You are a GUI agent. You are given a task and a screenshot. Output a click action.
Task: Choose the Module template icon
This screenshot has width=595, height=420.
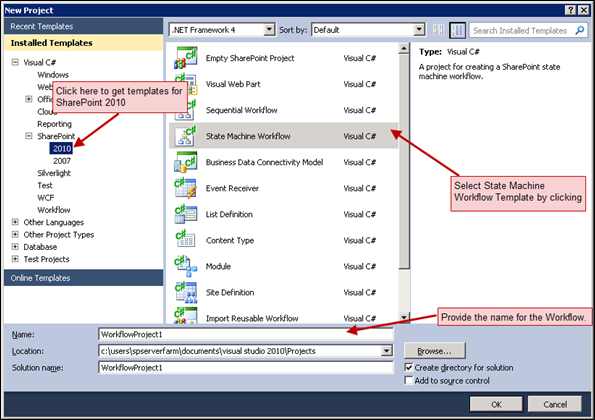[186, 266]
